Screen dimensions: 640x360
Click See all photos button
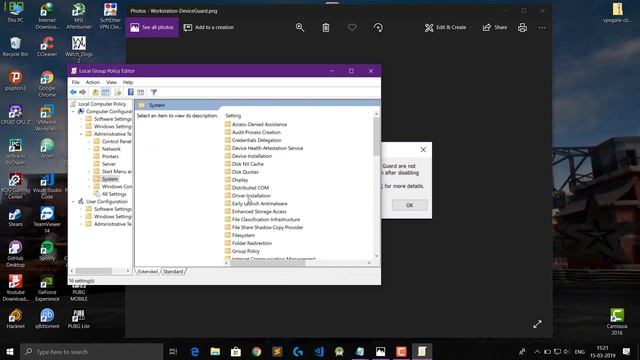(152, 27)
